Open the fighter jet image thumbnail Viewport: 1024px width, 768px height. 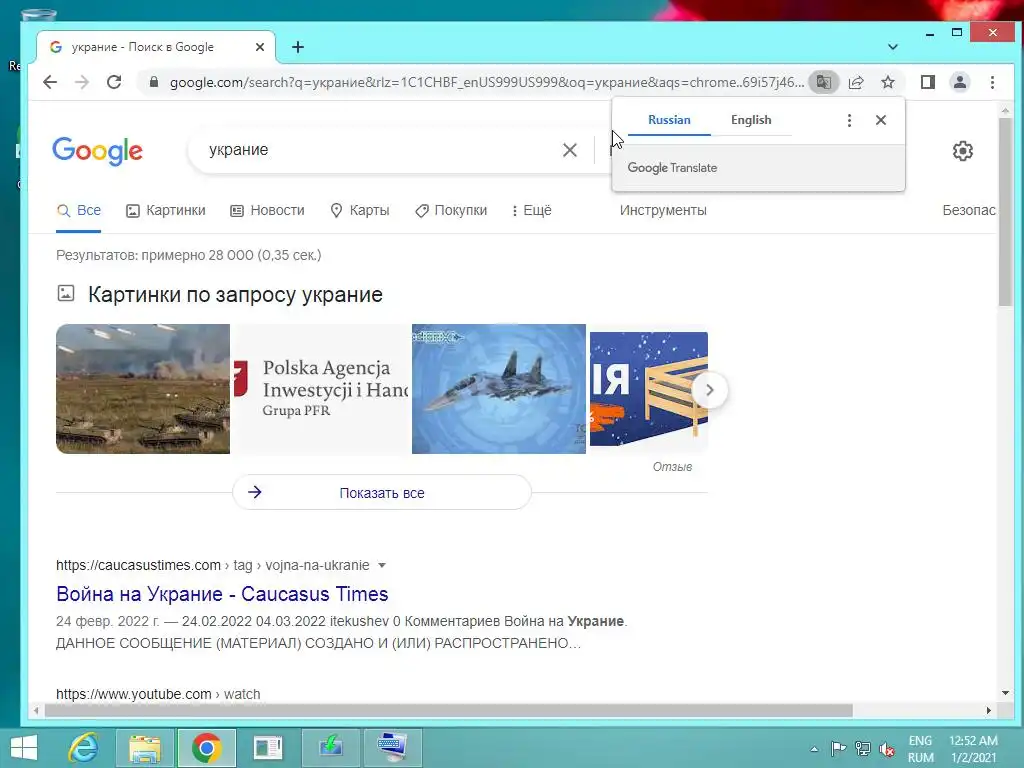point(499,389)
